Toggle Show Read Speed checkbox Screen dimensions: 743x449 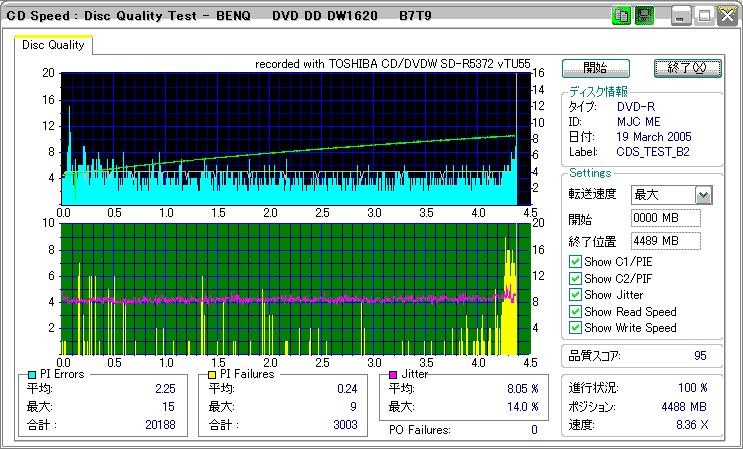pyautogui.click(x=575, y=311)
